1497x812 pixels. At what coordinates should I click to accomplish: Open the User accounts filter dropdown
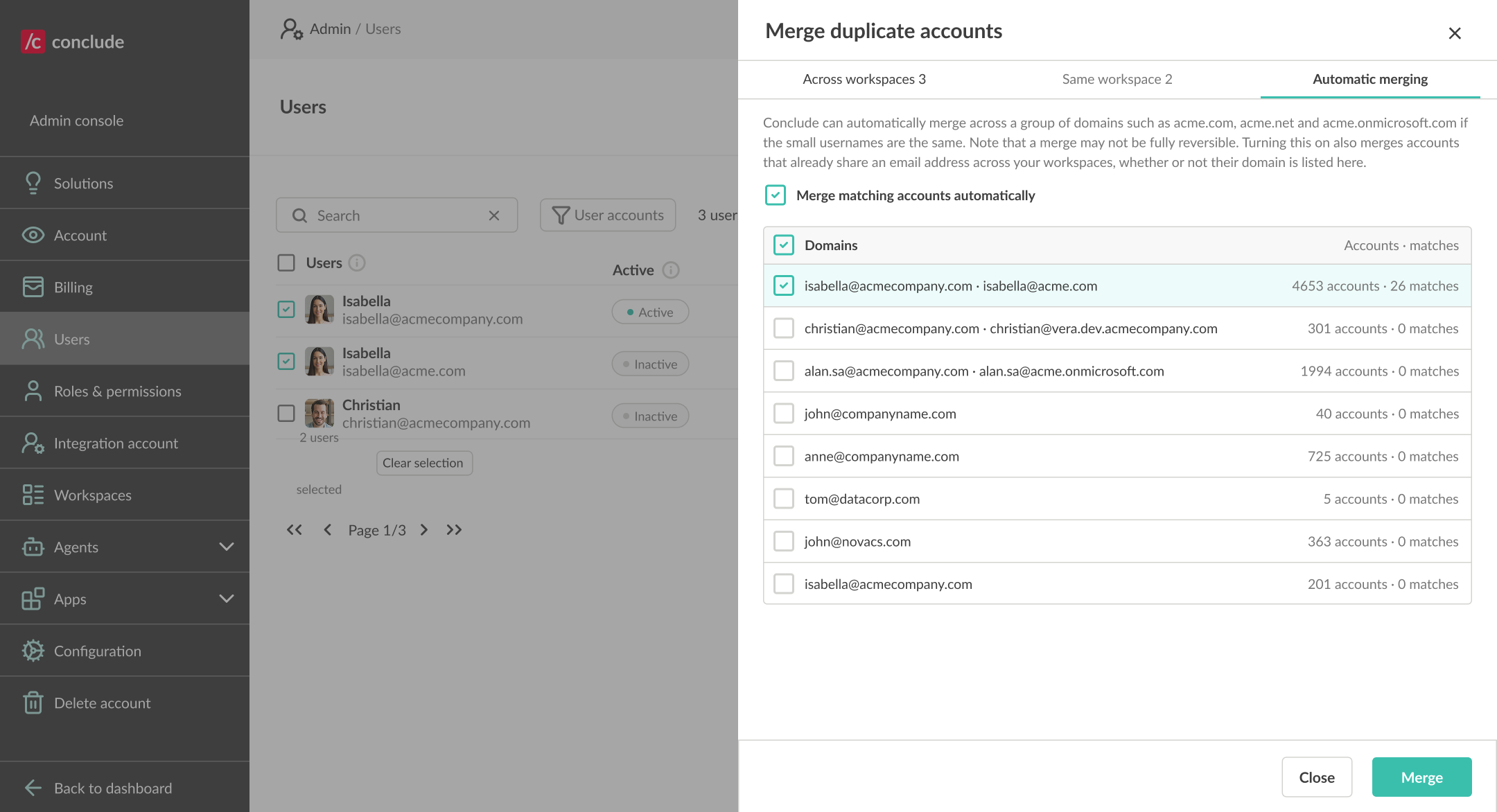click(x=608, y=215)
